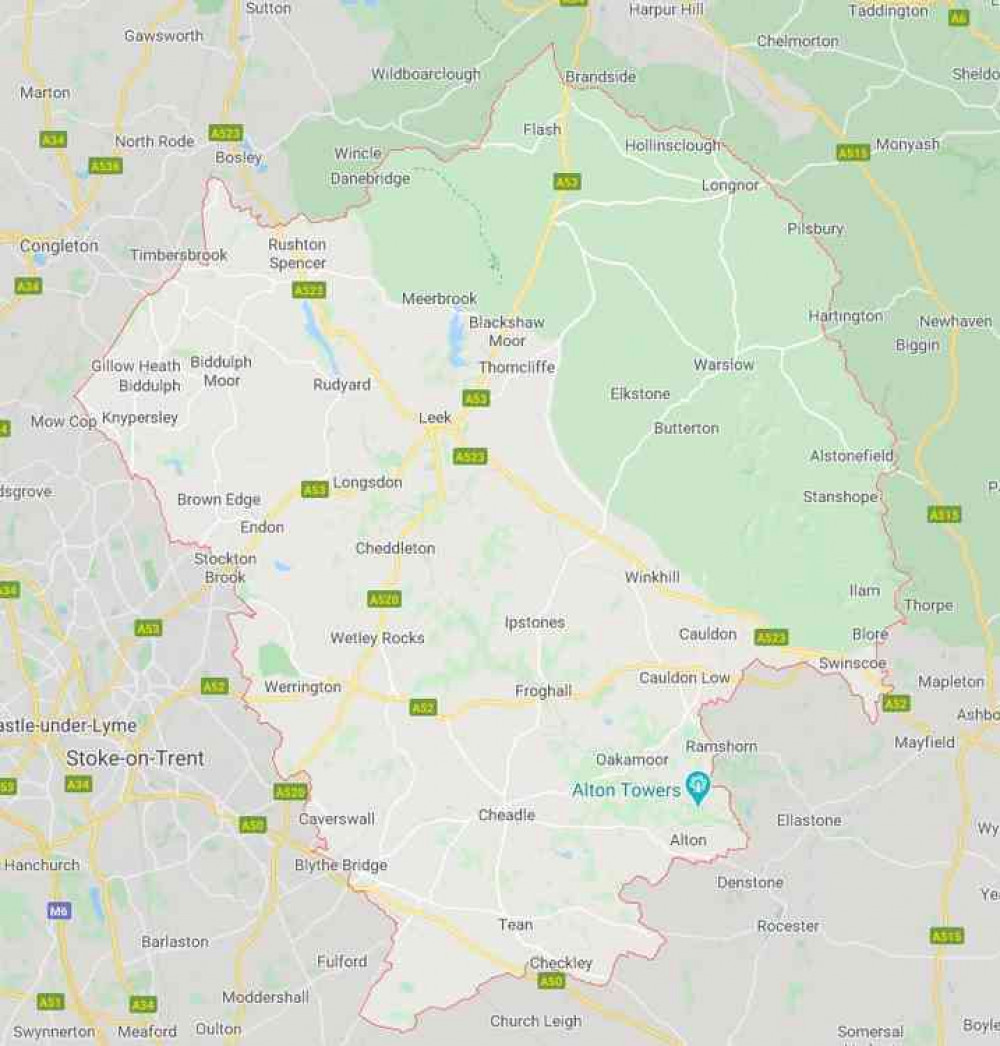Viewport: 1000px width, 1046px height.
Task: Click the Alton Towers place label
Action: 626,790
